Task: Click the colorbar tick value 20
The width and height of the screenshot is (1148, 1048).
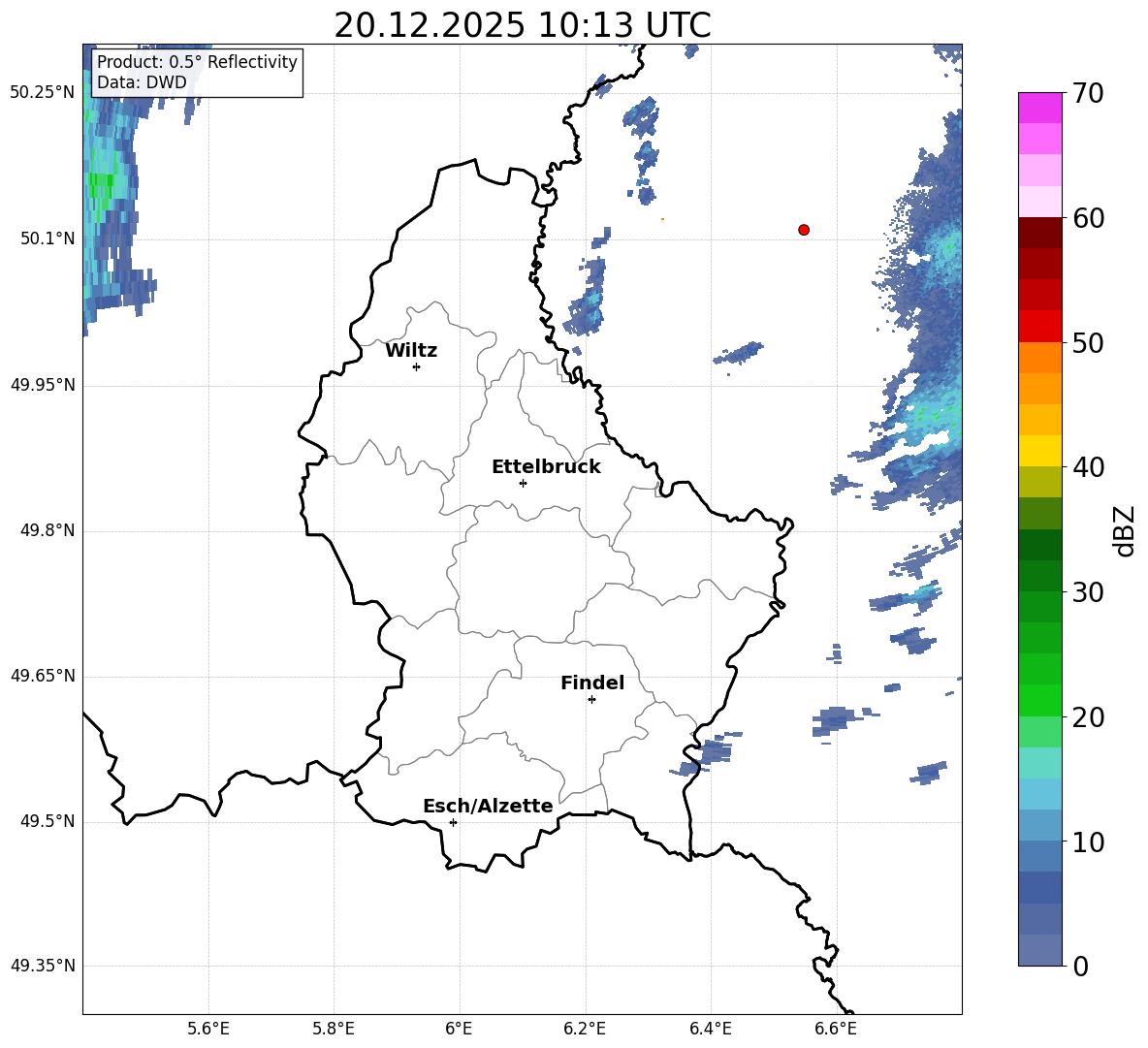Action: 1088,717
